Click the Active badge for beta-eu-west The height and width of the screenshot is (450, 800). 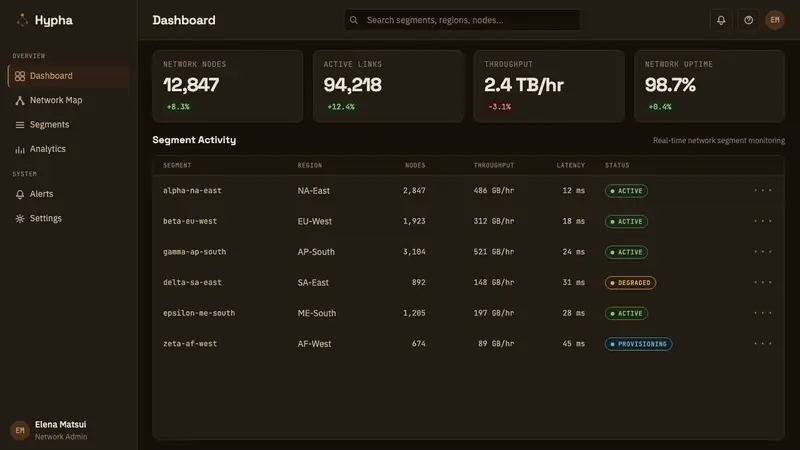click(627, 221)
